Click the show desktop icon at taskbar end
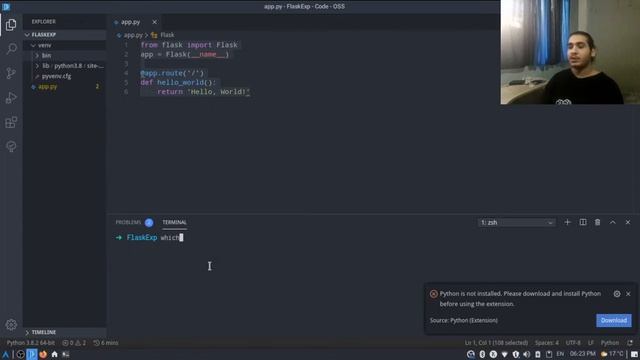640x360 pixels. tap(634, 354)
